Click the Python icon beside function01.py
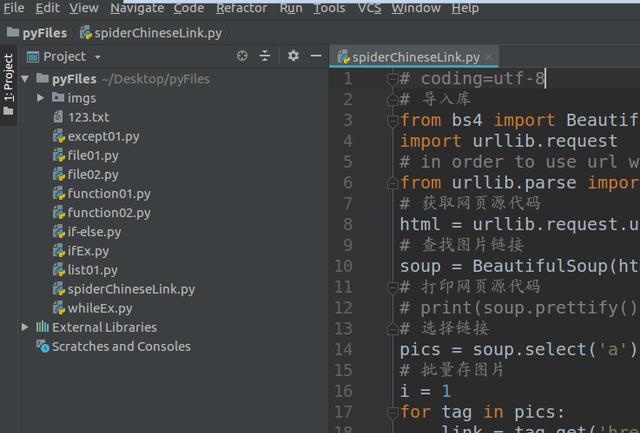640x433 pixels. (59, 193)
